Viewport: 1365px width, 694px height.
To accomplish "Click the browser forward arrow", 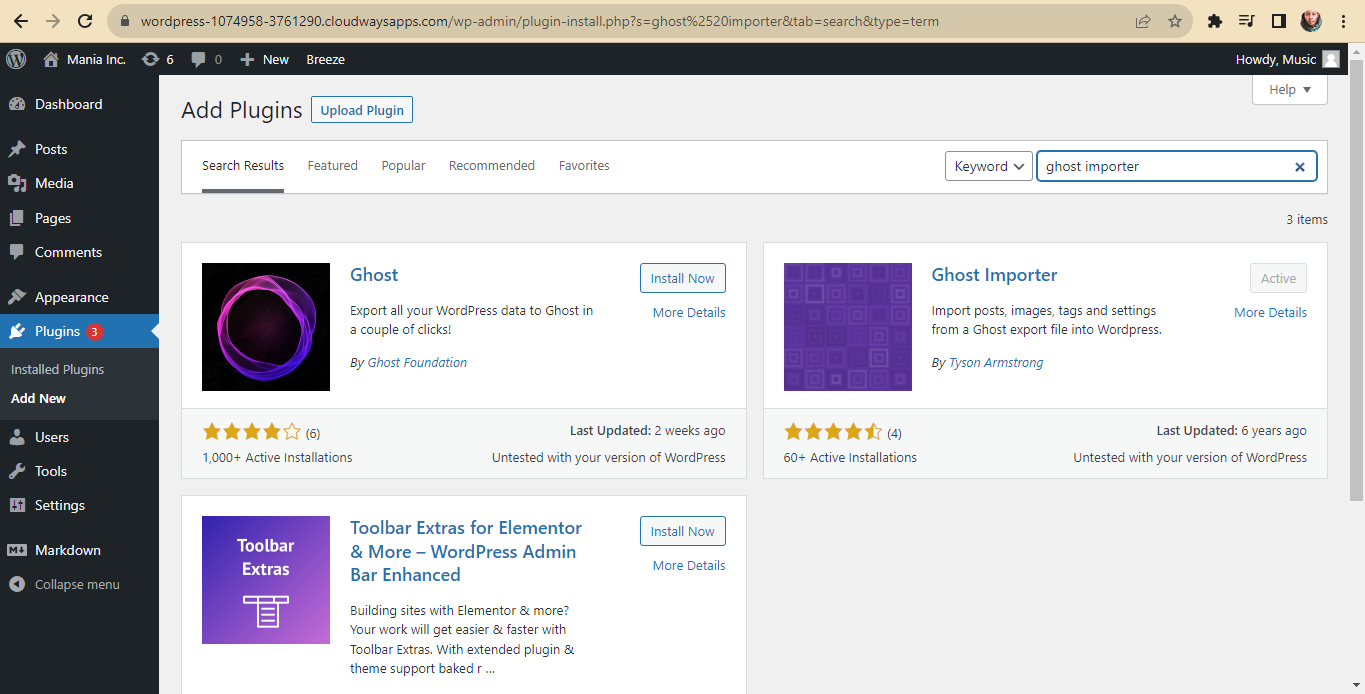I will 53,21.
